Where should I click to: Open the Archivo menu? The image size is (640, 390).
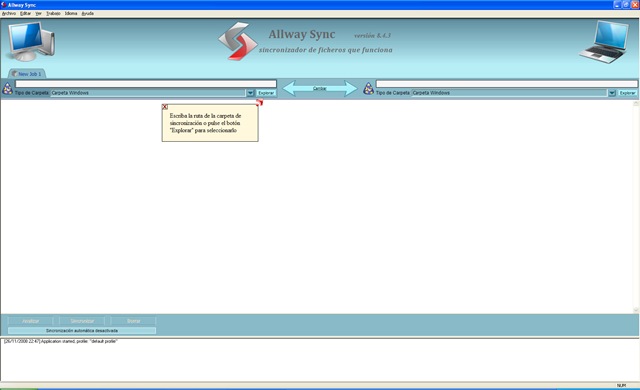coord(9,13)
